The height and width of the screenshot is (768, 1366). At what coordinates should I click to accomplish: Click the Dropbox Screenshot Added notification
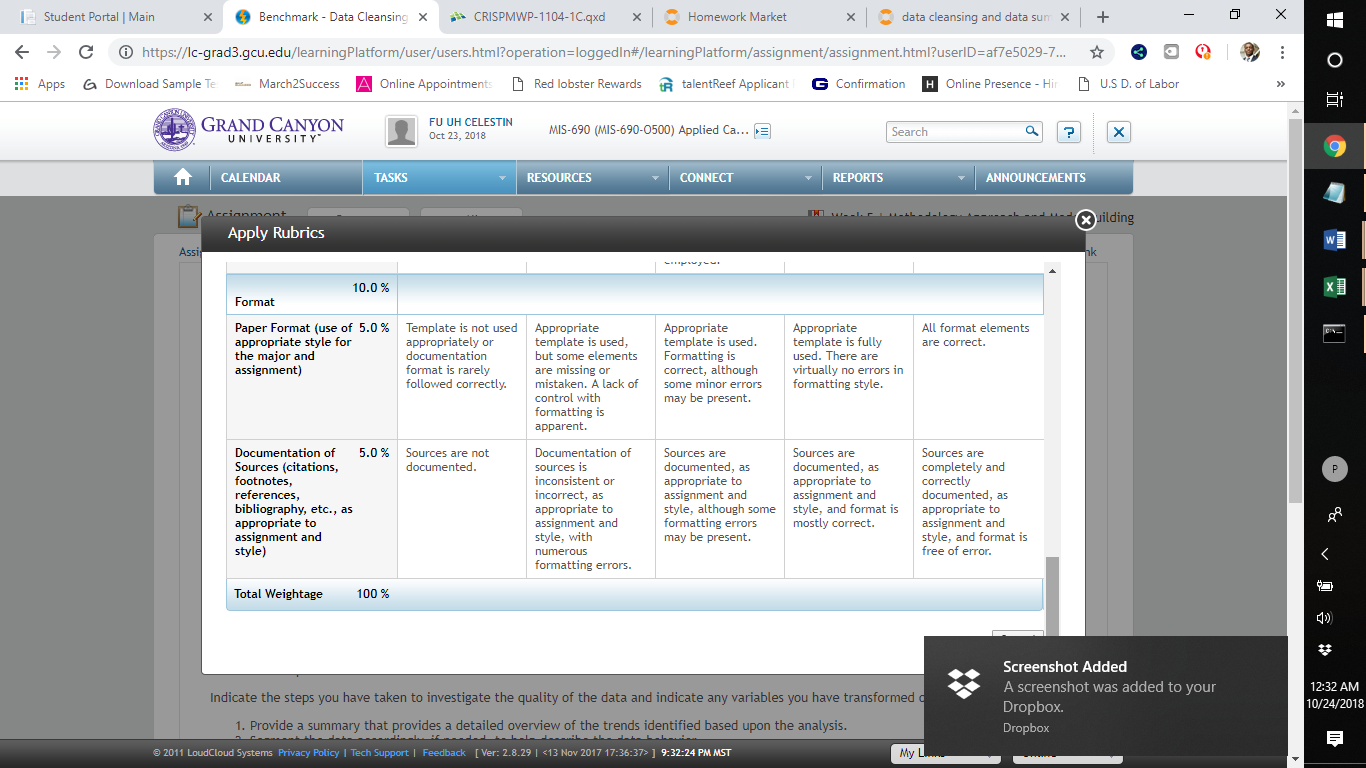tap(1106, 696)
